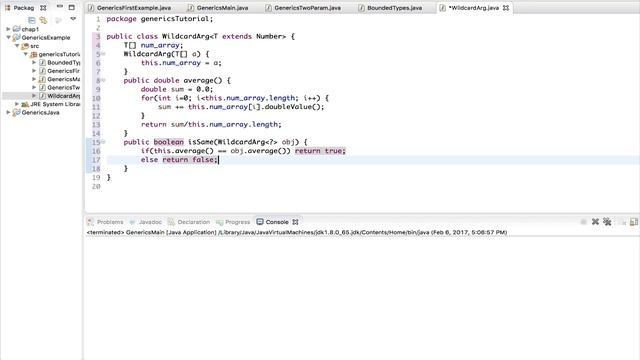Click 'double sum = 0.0;' line
Screen dimensions: 640x360
click(177, 89)
